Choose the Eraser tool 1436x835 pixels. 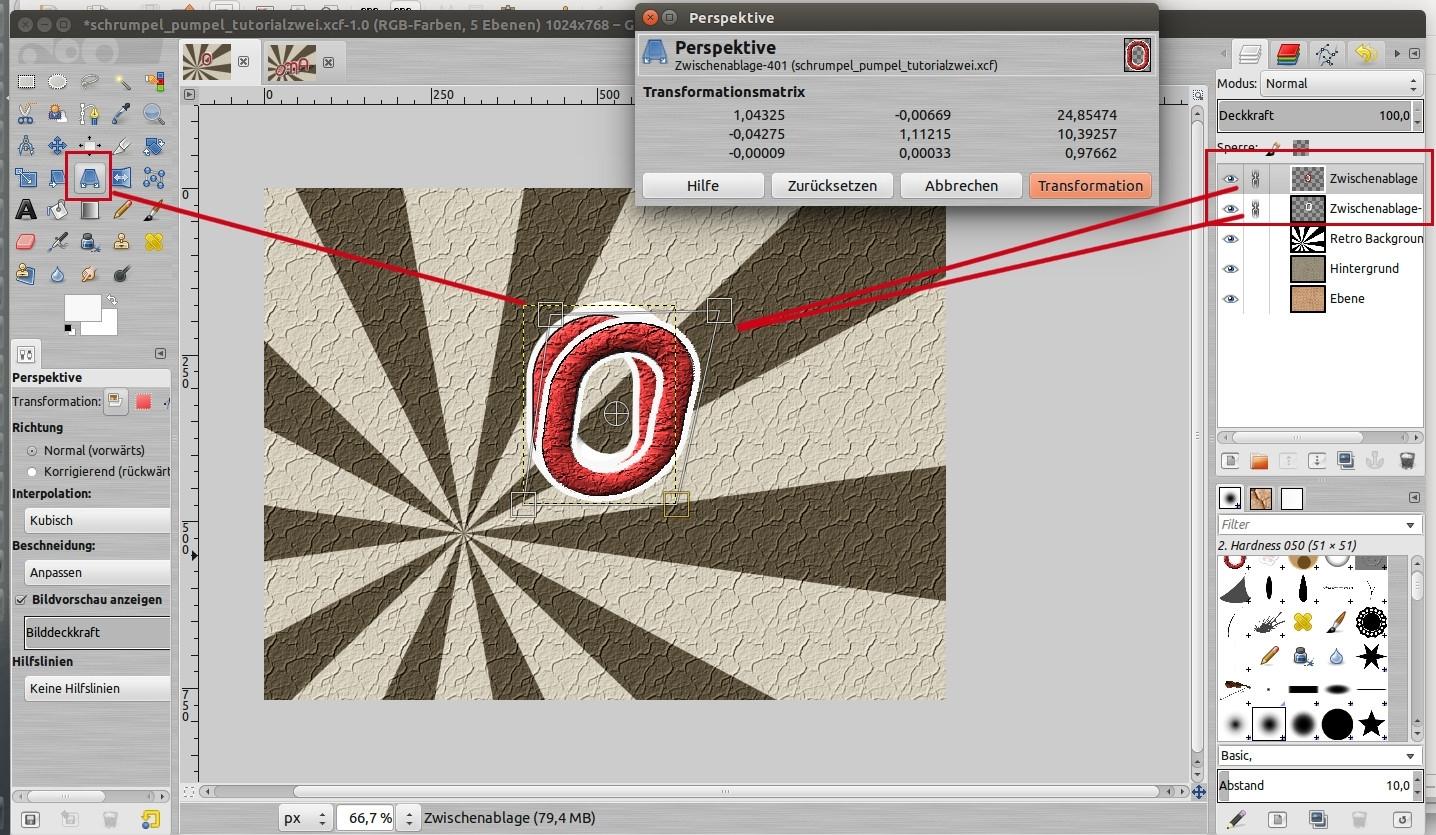[26, 242]
